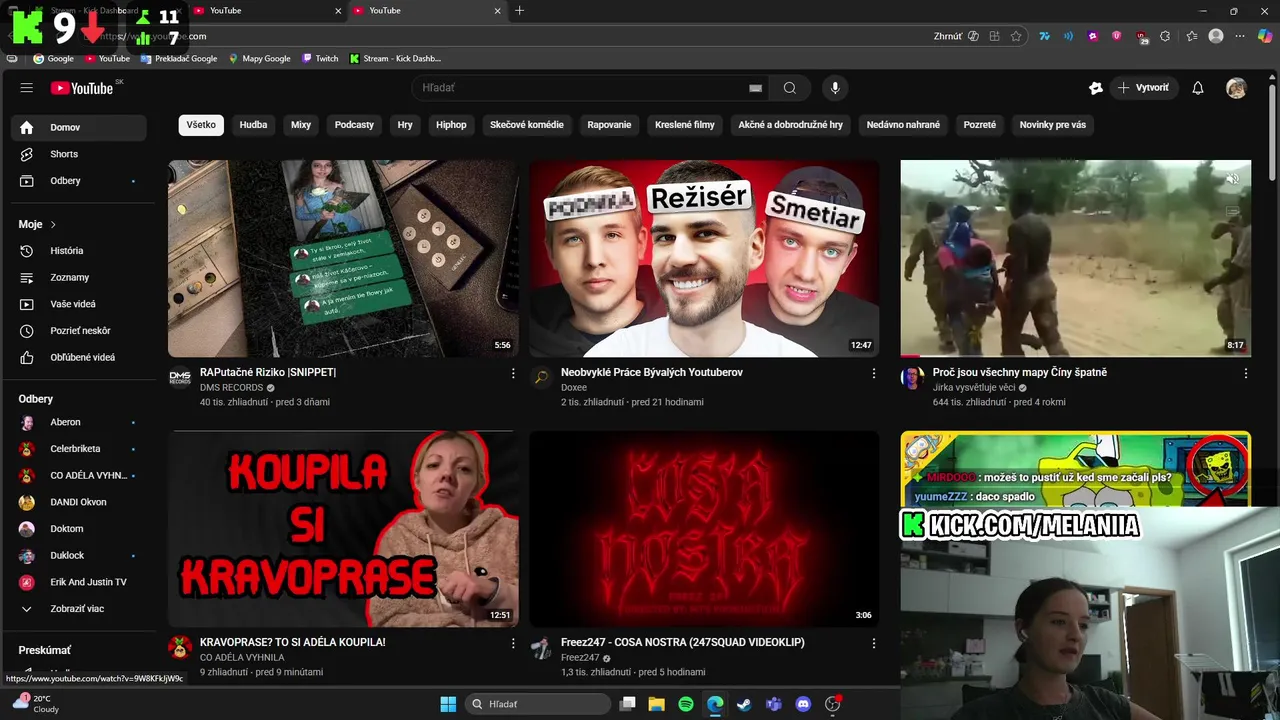Open Doxee channel link under video

[574, 388]
